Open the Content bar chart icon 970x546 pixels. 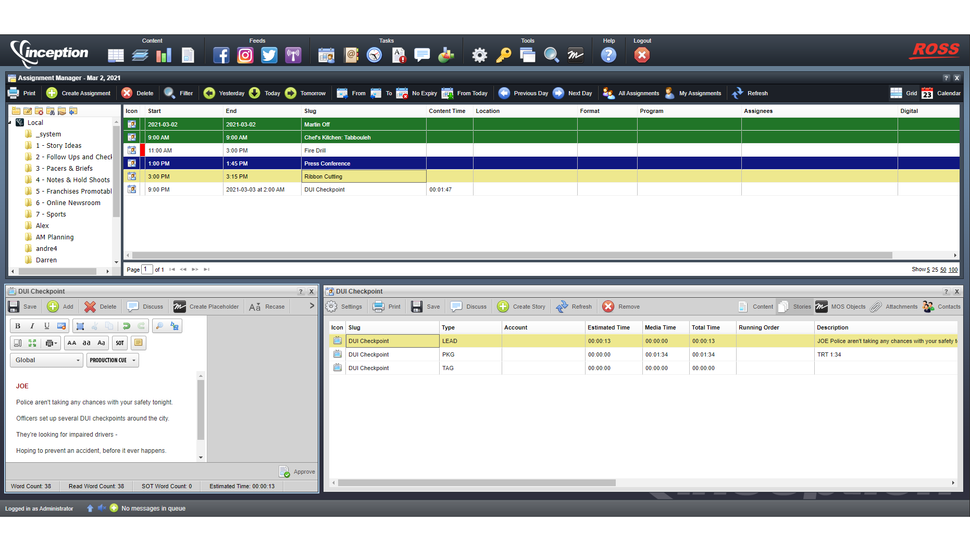(164, 55)
